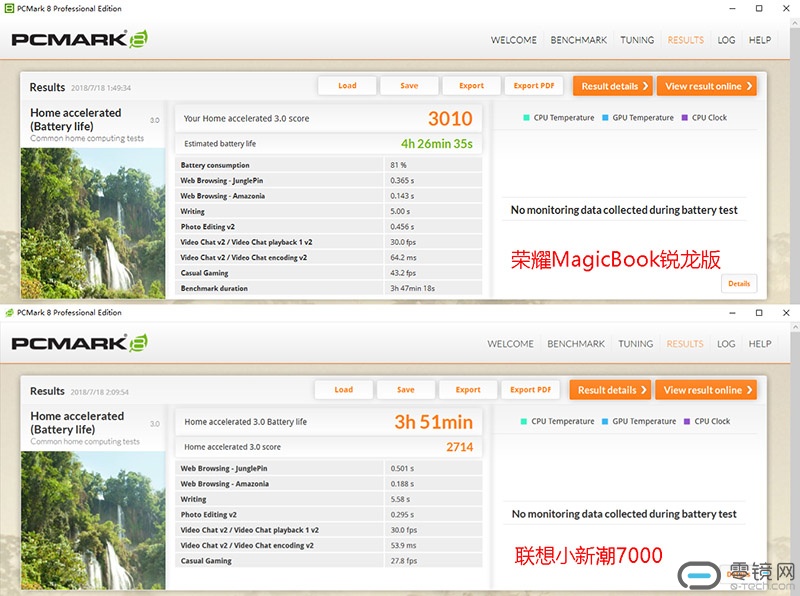Click the Writing row showing 5.00 s

click(329, 211)
